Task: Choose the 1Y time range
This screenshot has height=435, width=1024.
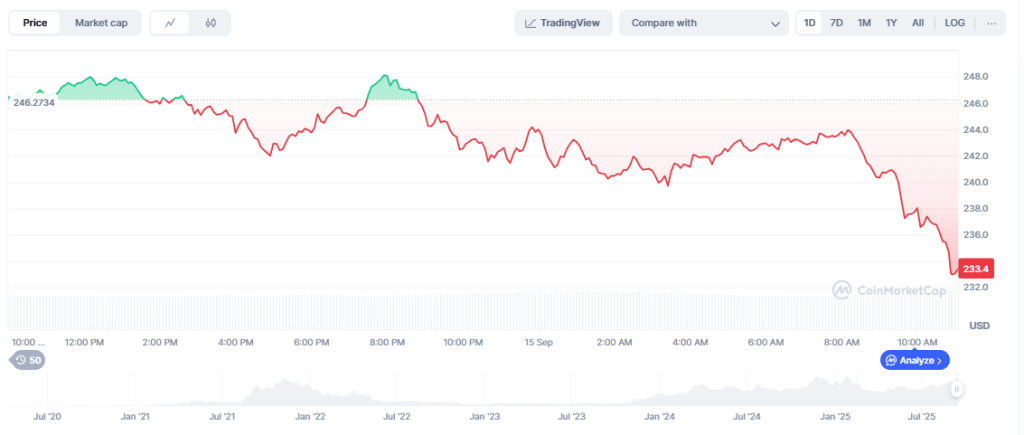Action: (x=891, y=23)
